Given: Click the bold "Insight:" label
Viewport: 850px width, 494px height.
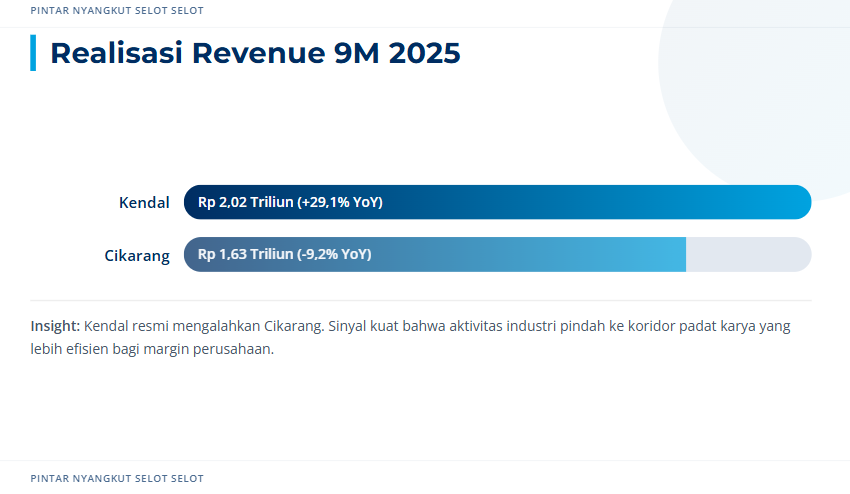Looking at the screenshot, I should [55, 326].
